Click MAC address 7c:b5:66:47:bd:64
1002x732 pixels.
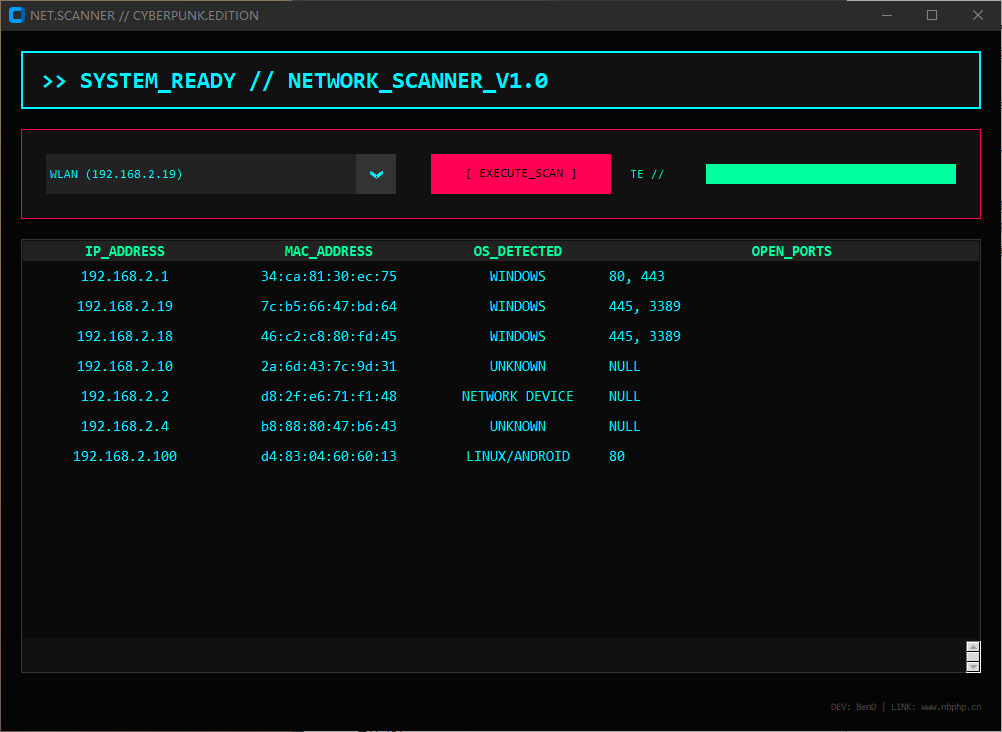click(x=328, y=306)
